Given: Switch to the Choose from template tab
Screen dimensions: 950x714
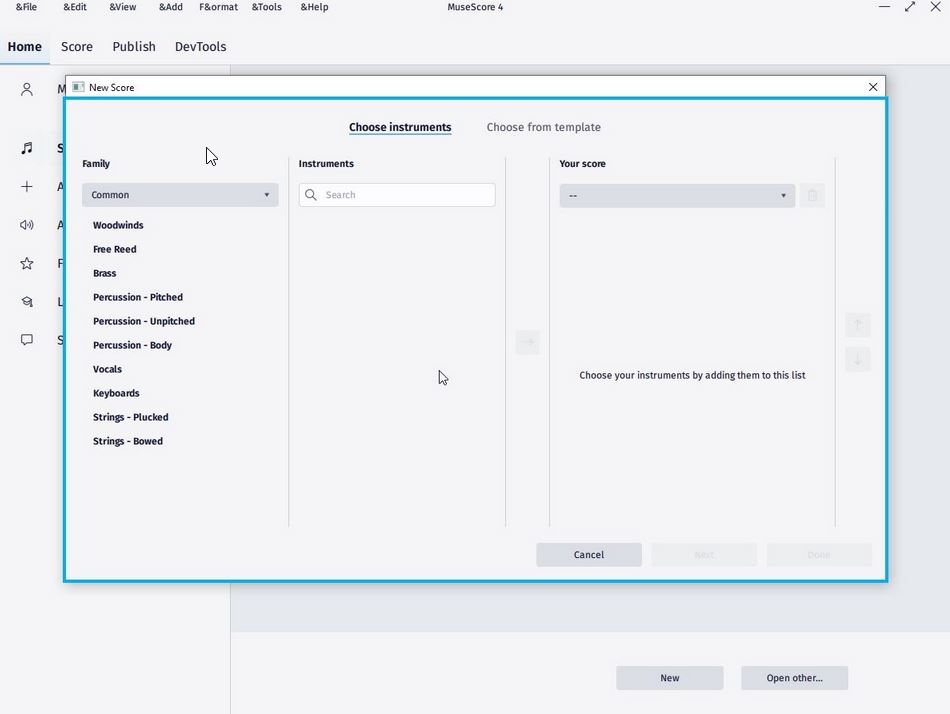Looking at the screenshot, I should pos(543,127).
